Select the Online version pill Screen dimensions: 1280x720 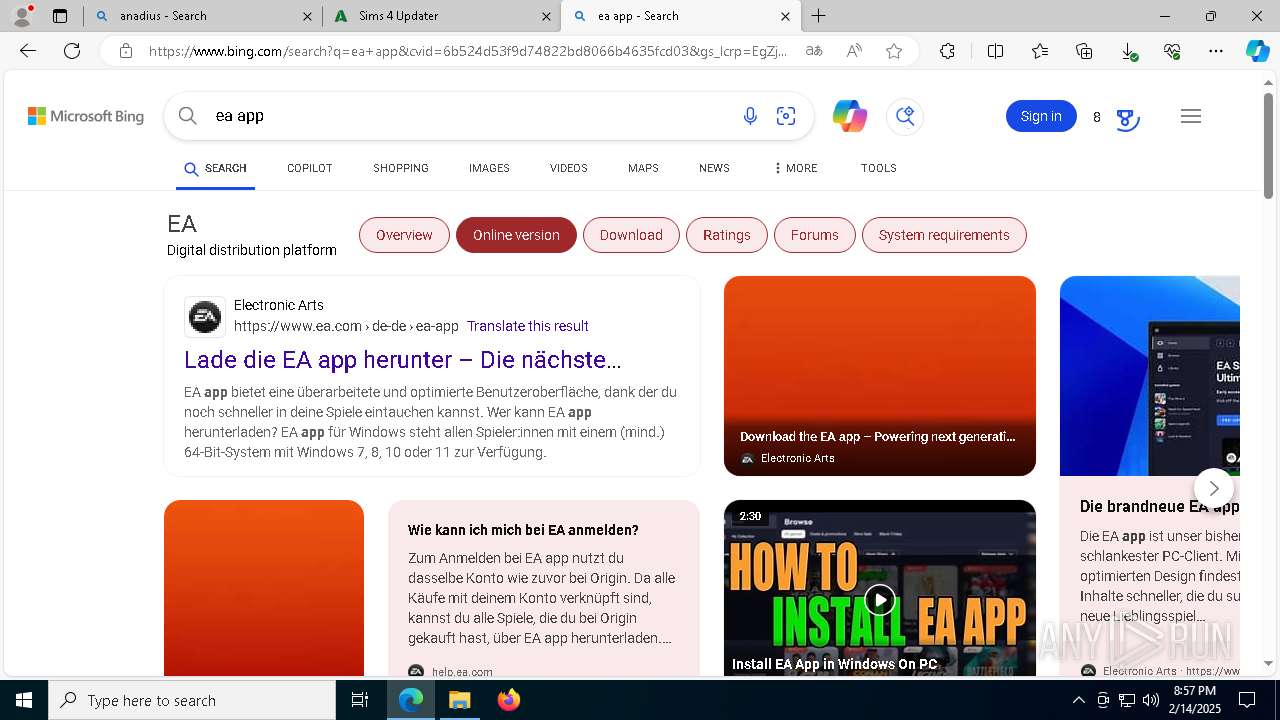516,235
